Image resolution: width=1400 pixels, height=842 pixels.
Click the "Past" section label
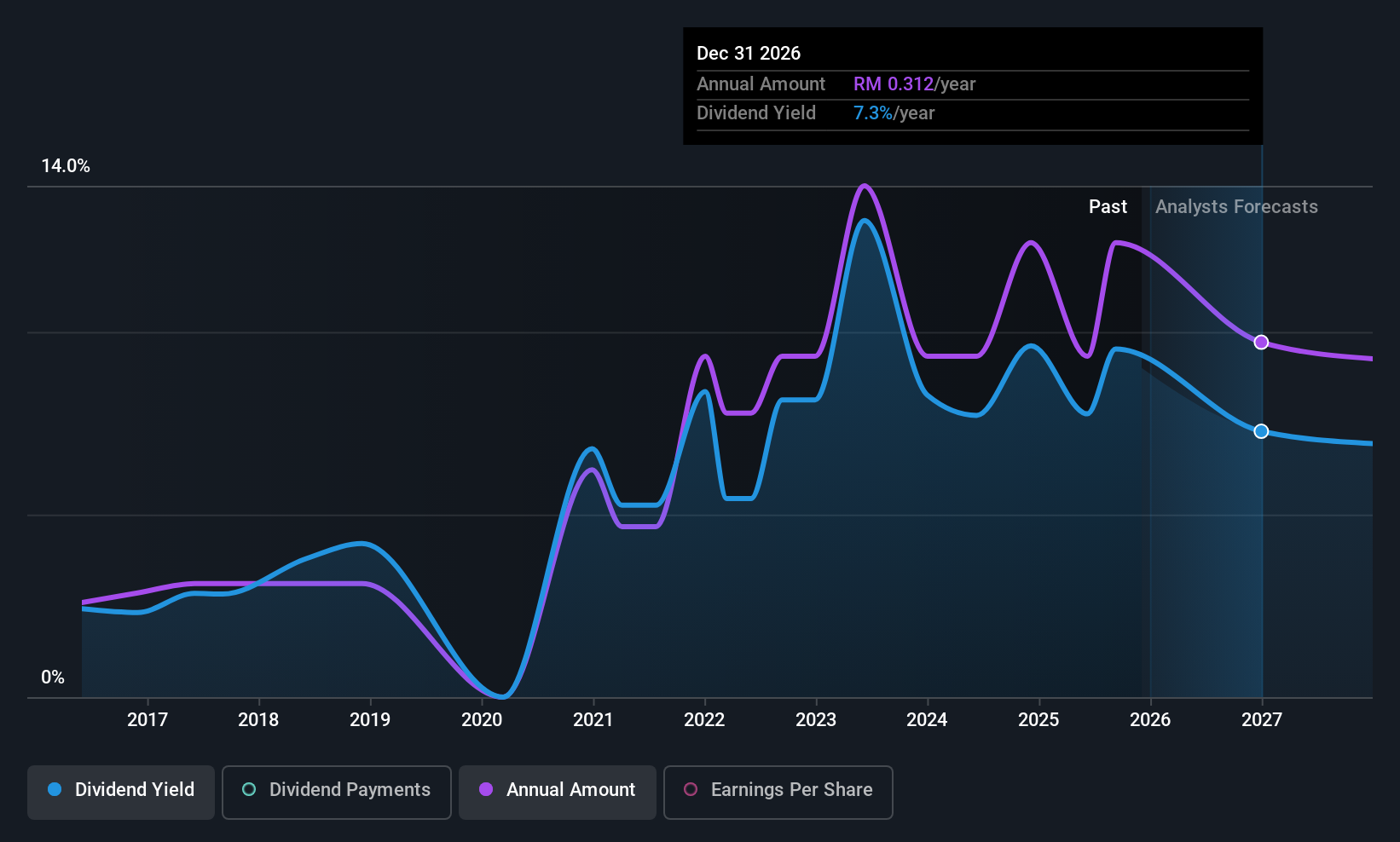coord(1108,207)
